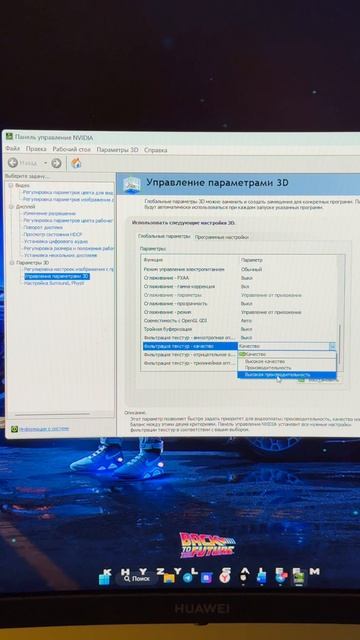Open Yandex Browser from the taskbar
The image size is (360, 640).
224,578
